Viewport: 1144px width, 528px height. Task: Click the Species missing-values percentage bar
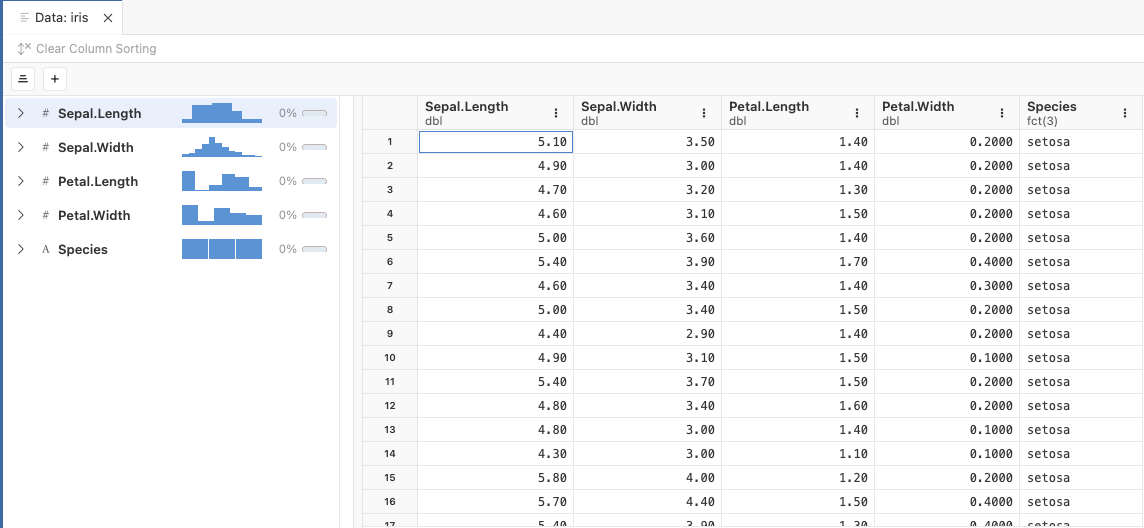(x=314, y=250)
